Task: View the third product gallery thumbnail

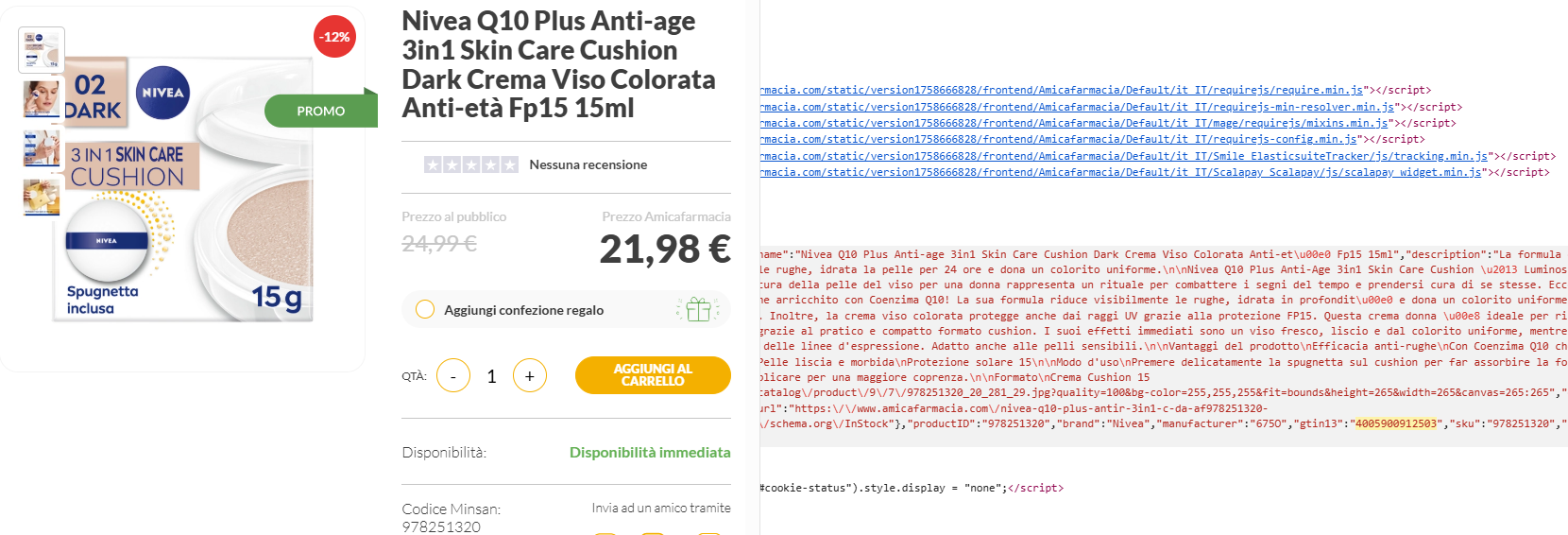Action: (42, 148)
